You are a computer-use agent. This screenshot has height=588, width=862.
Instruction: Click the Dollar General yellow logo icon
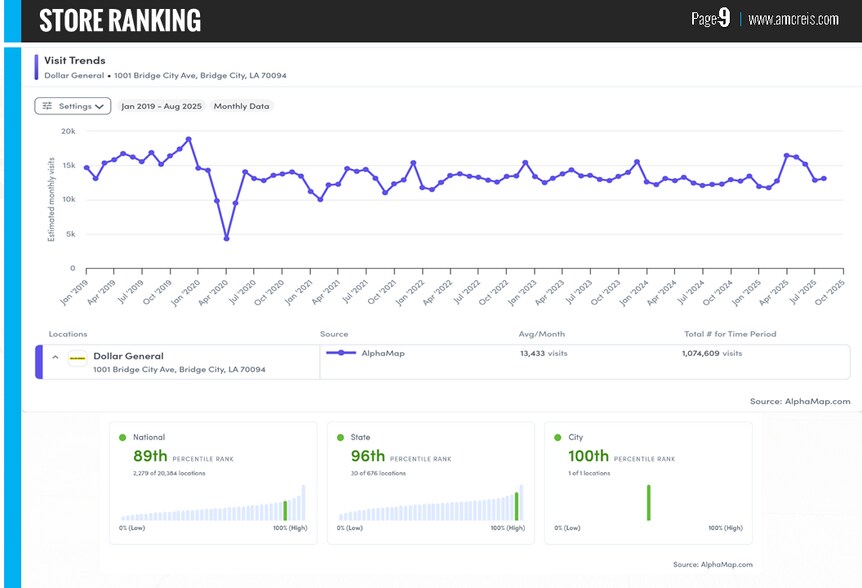(x=78, y=358)
